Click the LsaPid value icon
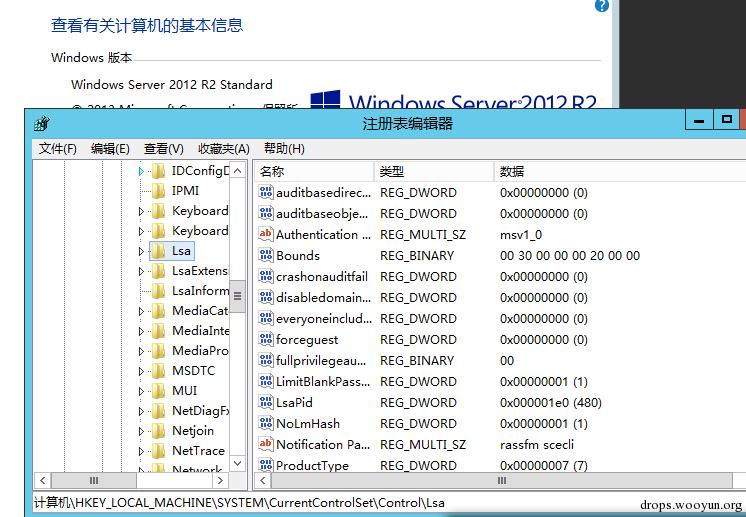 [x=265, y=402]
